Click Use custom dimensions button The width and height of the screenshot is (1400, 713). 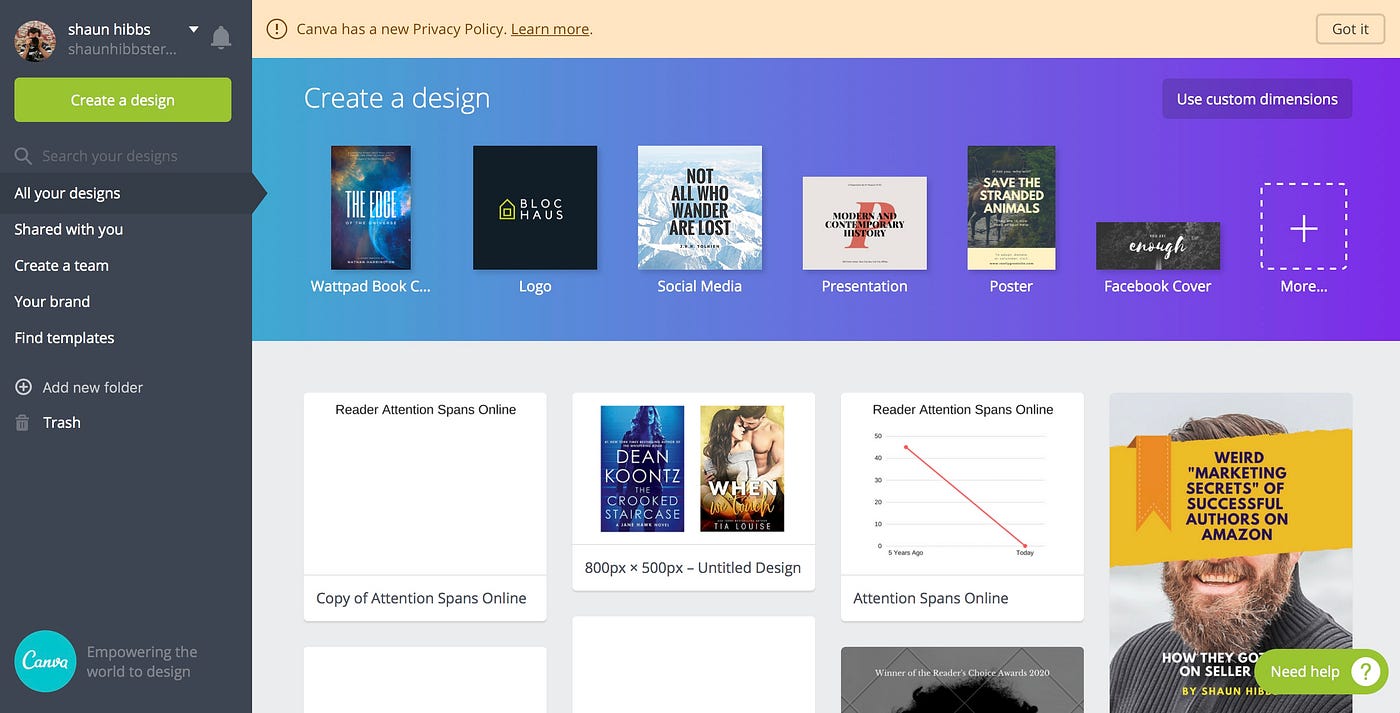[1257, 99]
